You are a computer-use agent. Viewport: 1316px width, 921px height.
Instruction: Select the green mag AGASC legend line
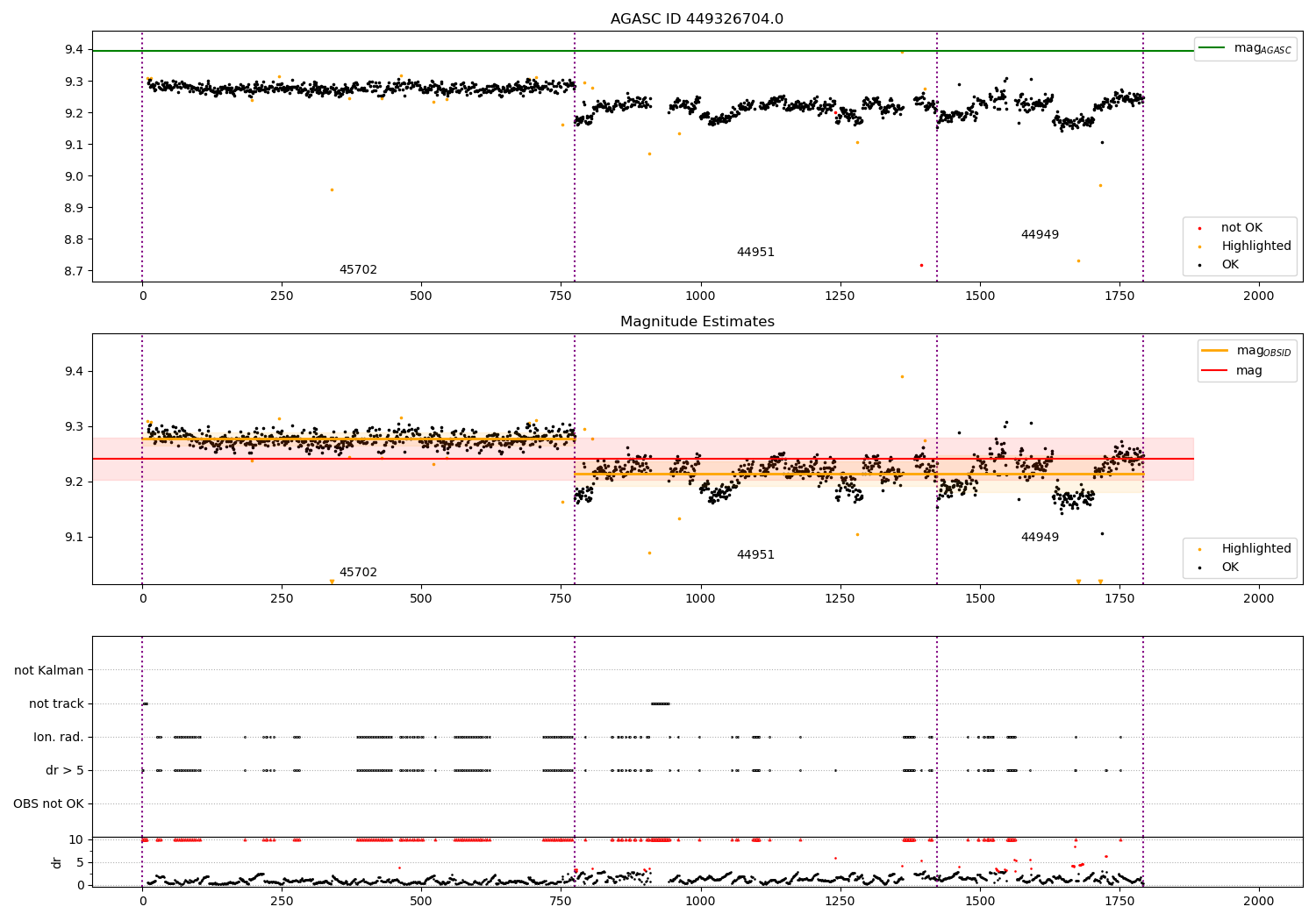point(1212,48)
